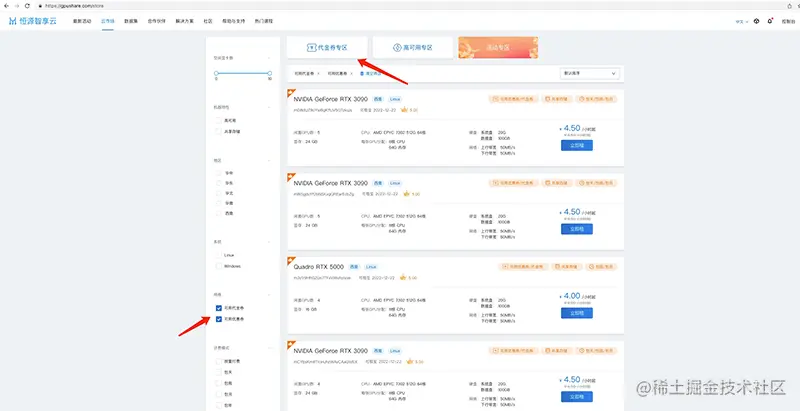This screenshot has height=411, width=800.
Task: Open the 数据集 nav item
Action: coord(131,21)
